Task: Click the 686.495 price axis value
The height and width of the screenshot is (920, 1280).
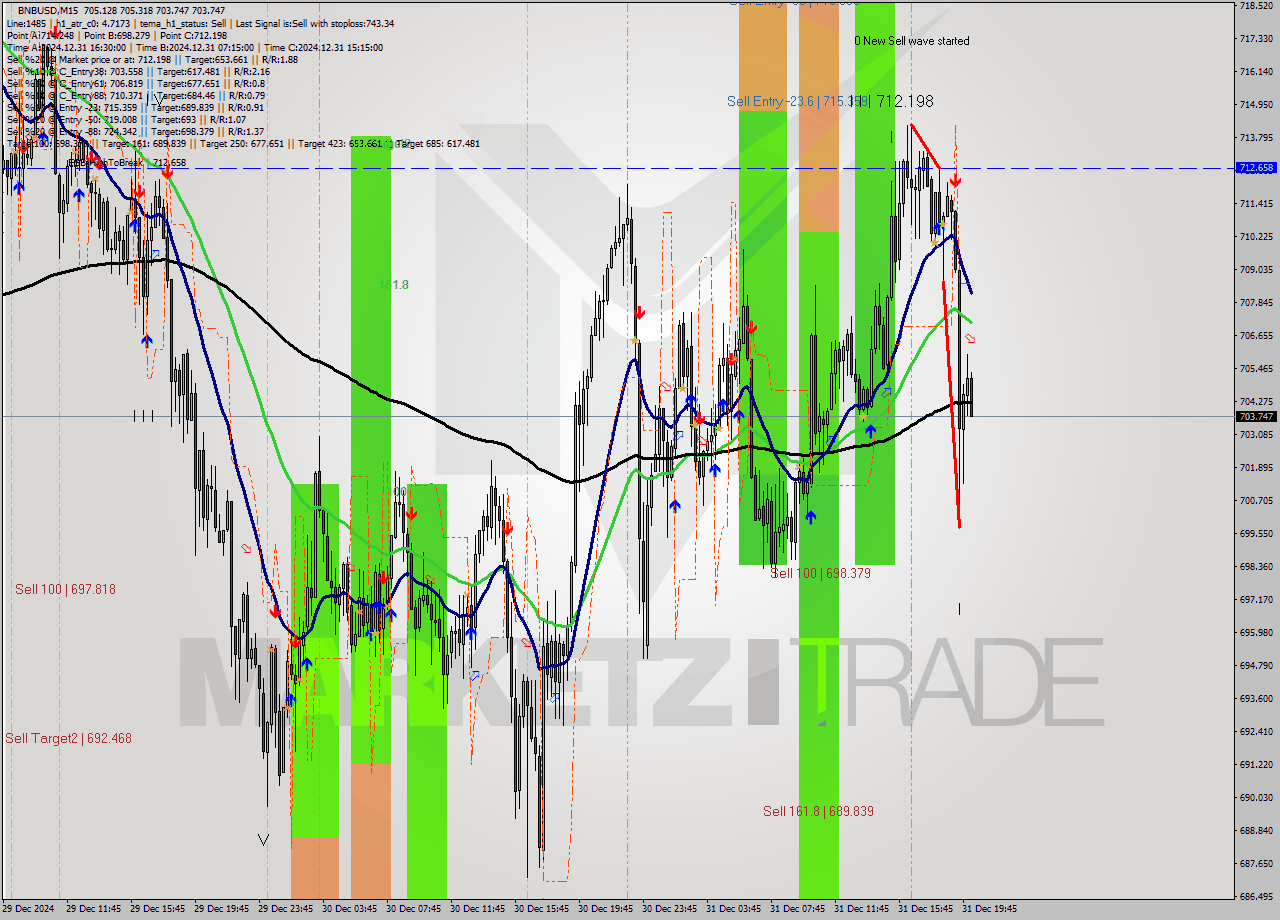Action: pos(1256,897)
